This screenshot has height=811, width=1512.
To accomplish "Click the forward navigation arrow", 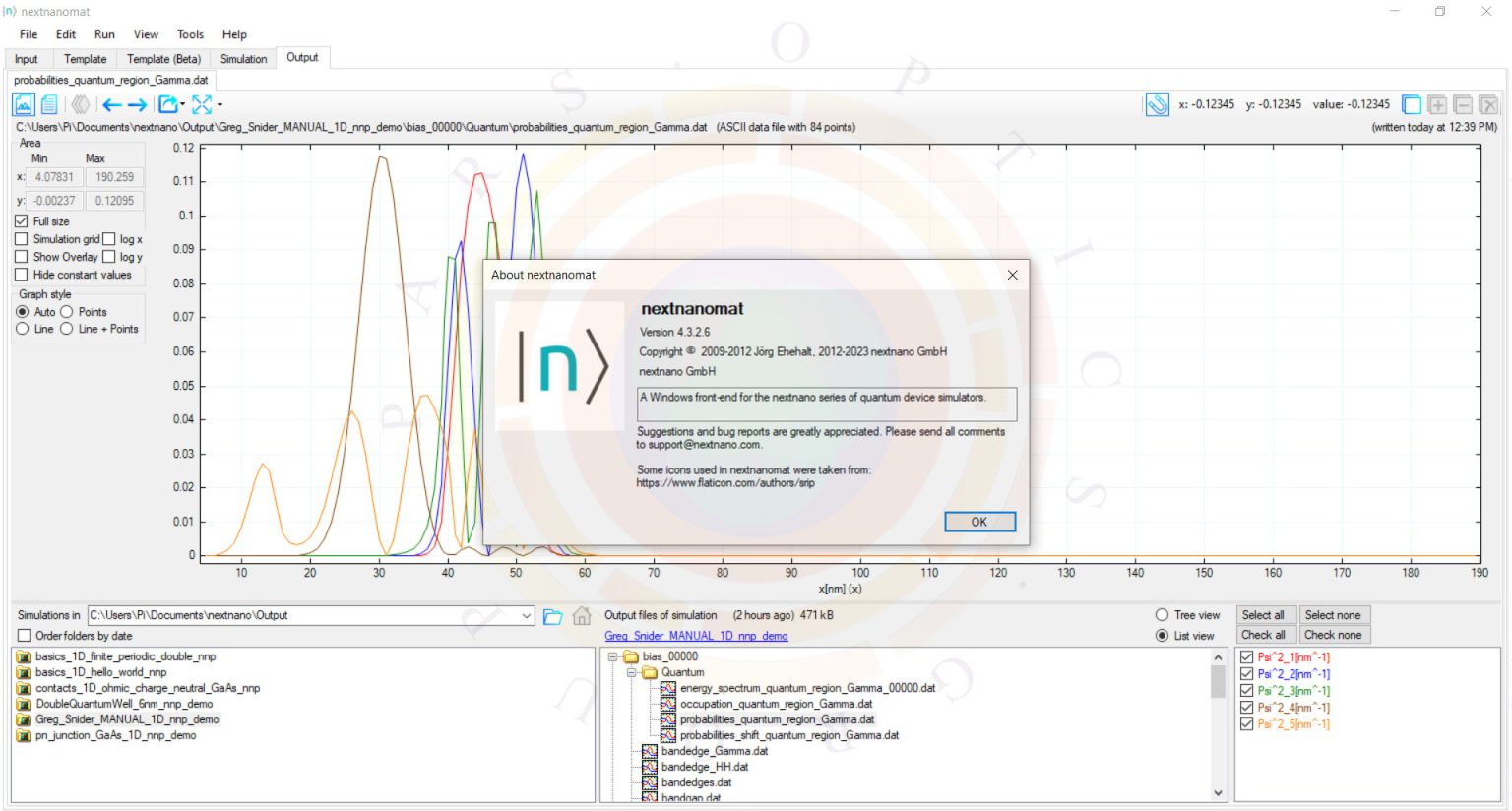I will tap(138, 104).
